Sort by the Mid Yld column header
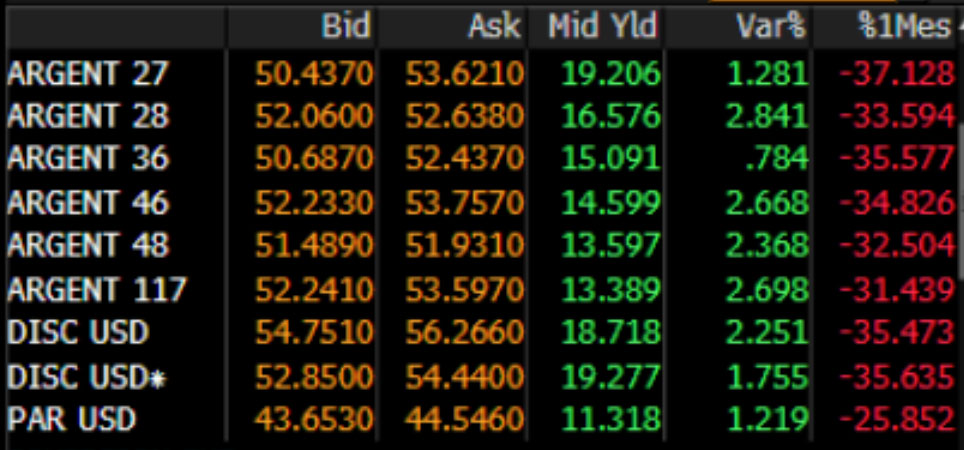Image resolution: width=964 pixels, height=450 pixels. [602, 27]
